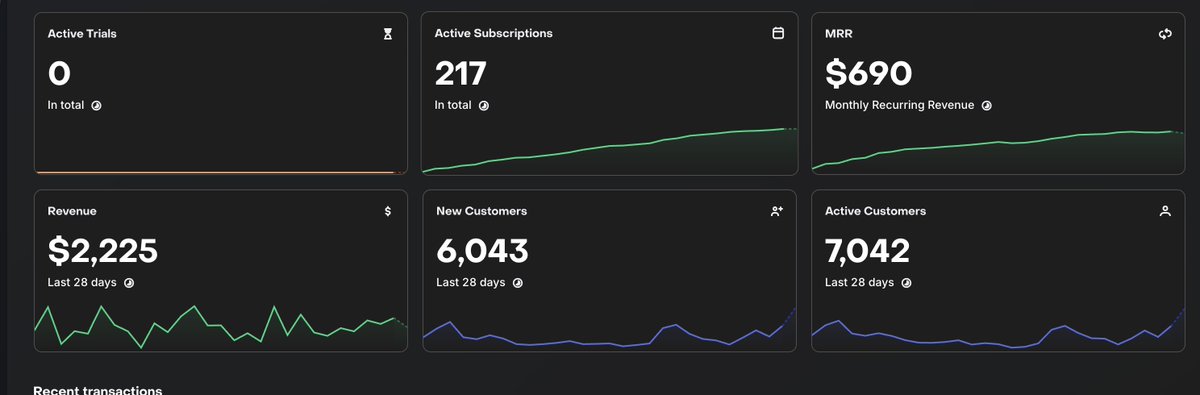The image size is (1200, 395).
Task: Click the Recent transactions heading
Action: pyautogui.click(x=98, y=389)
